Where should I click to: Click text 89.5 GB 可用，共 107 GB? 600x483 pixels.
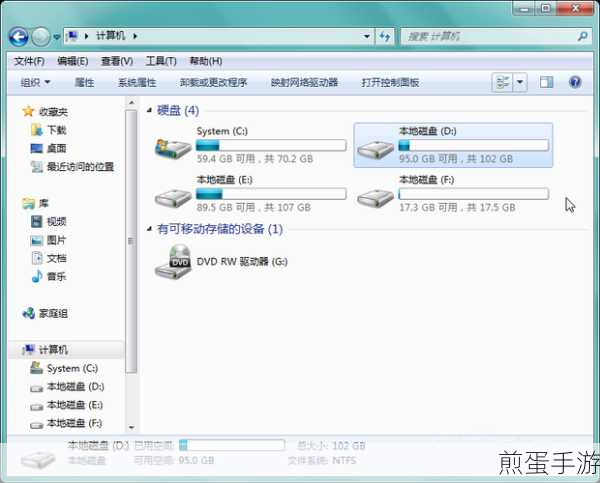(x=254, y=207)
